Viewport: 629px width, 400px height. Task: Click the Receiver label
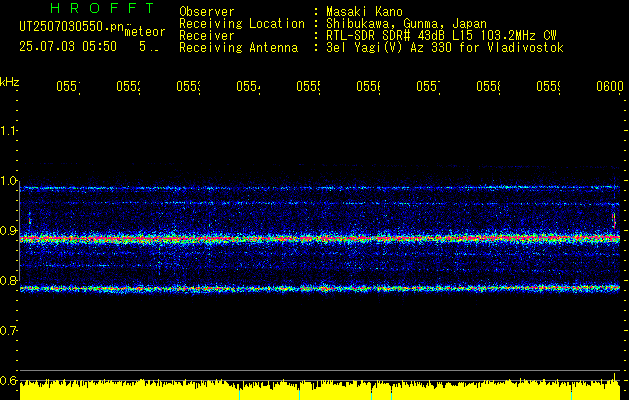coord(207,36)
